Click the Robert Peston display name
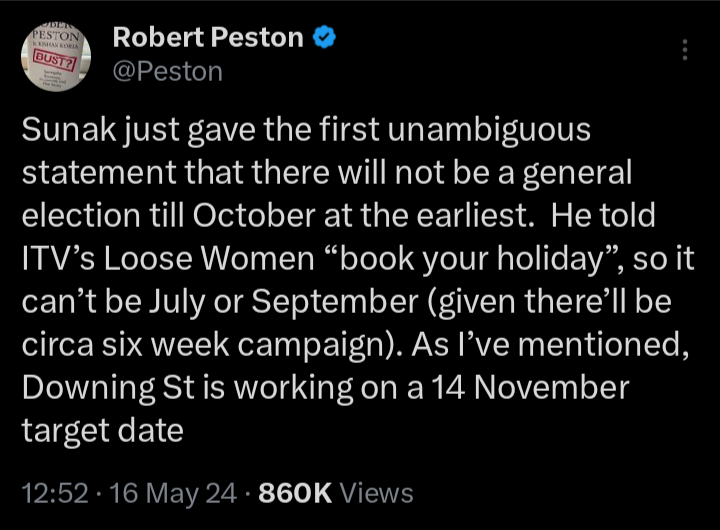Image resolution: width=720 pixels, height=530 pixels. 208,37
